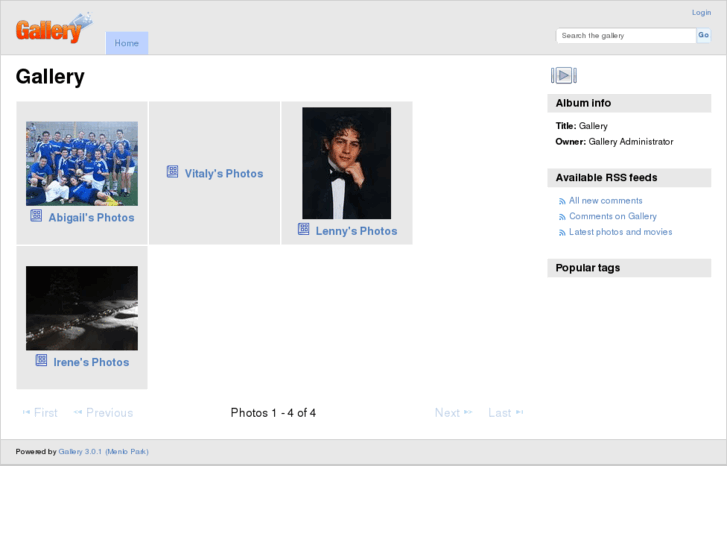Click Owner: Gallery Administrator text

point(614,142)
